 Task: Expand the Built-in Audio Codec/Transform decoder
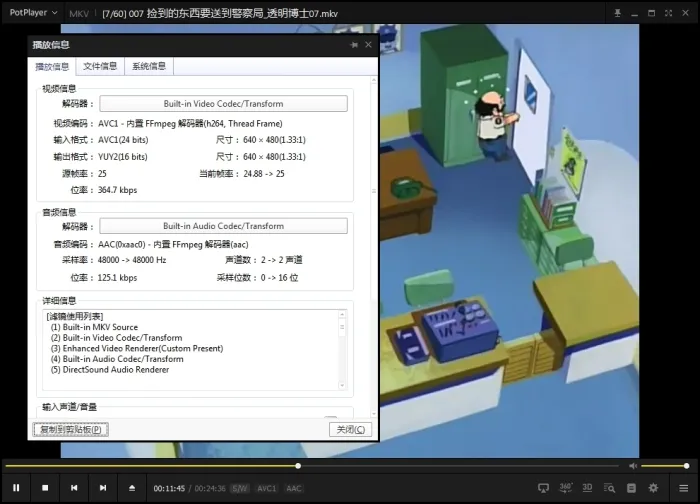coord(223,226)
